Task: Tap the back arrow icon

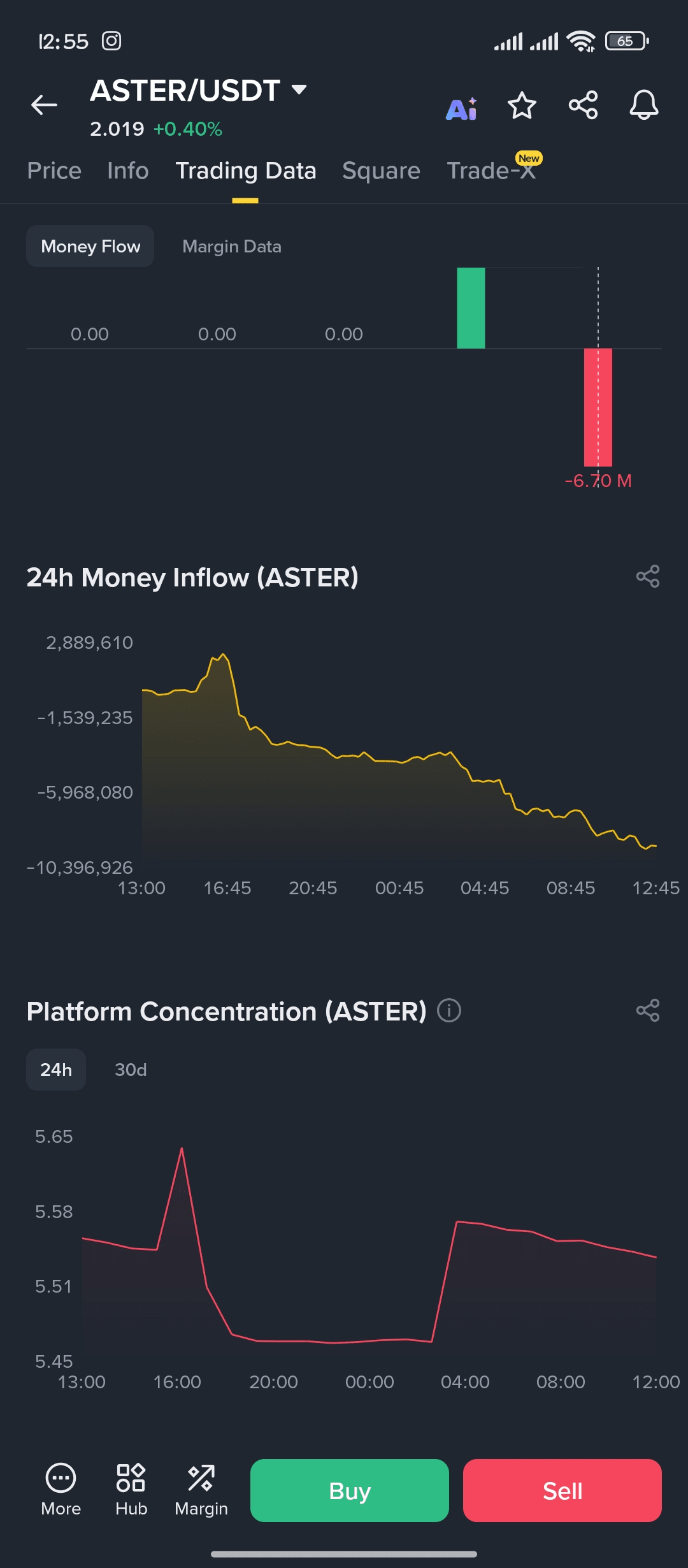Action: coord(44,105)
